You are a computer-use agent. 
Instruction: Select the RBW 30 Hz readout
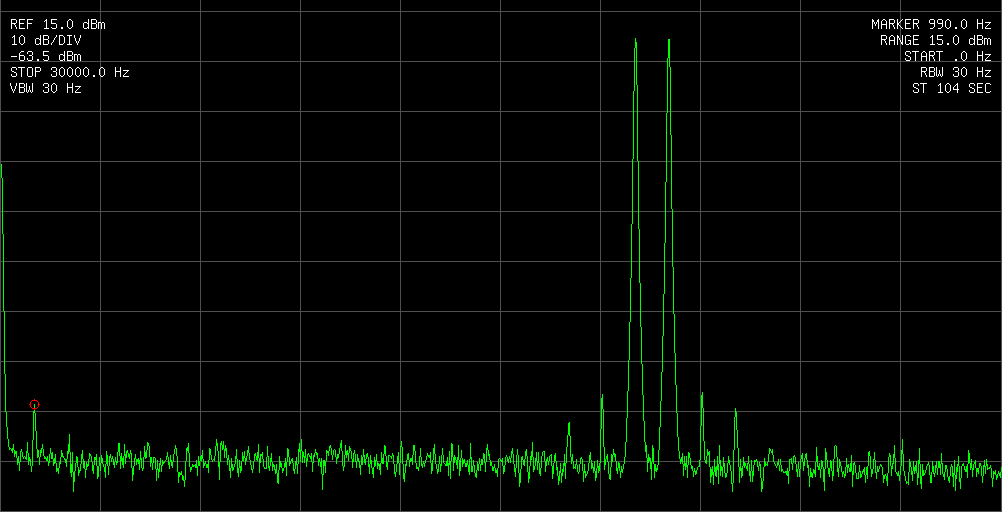956,73
